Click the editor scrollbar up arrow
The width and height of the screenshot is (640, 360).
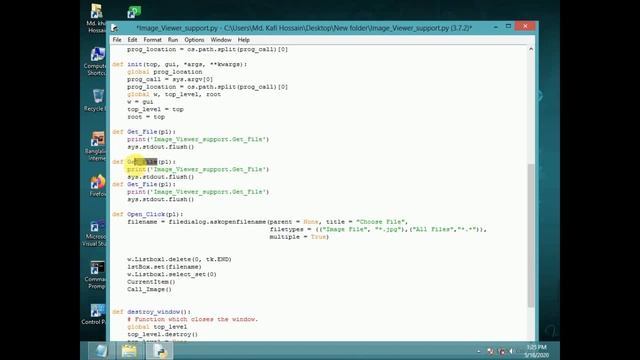[x=531, y=49]
